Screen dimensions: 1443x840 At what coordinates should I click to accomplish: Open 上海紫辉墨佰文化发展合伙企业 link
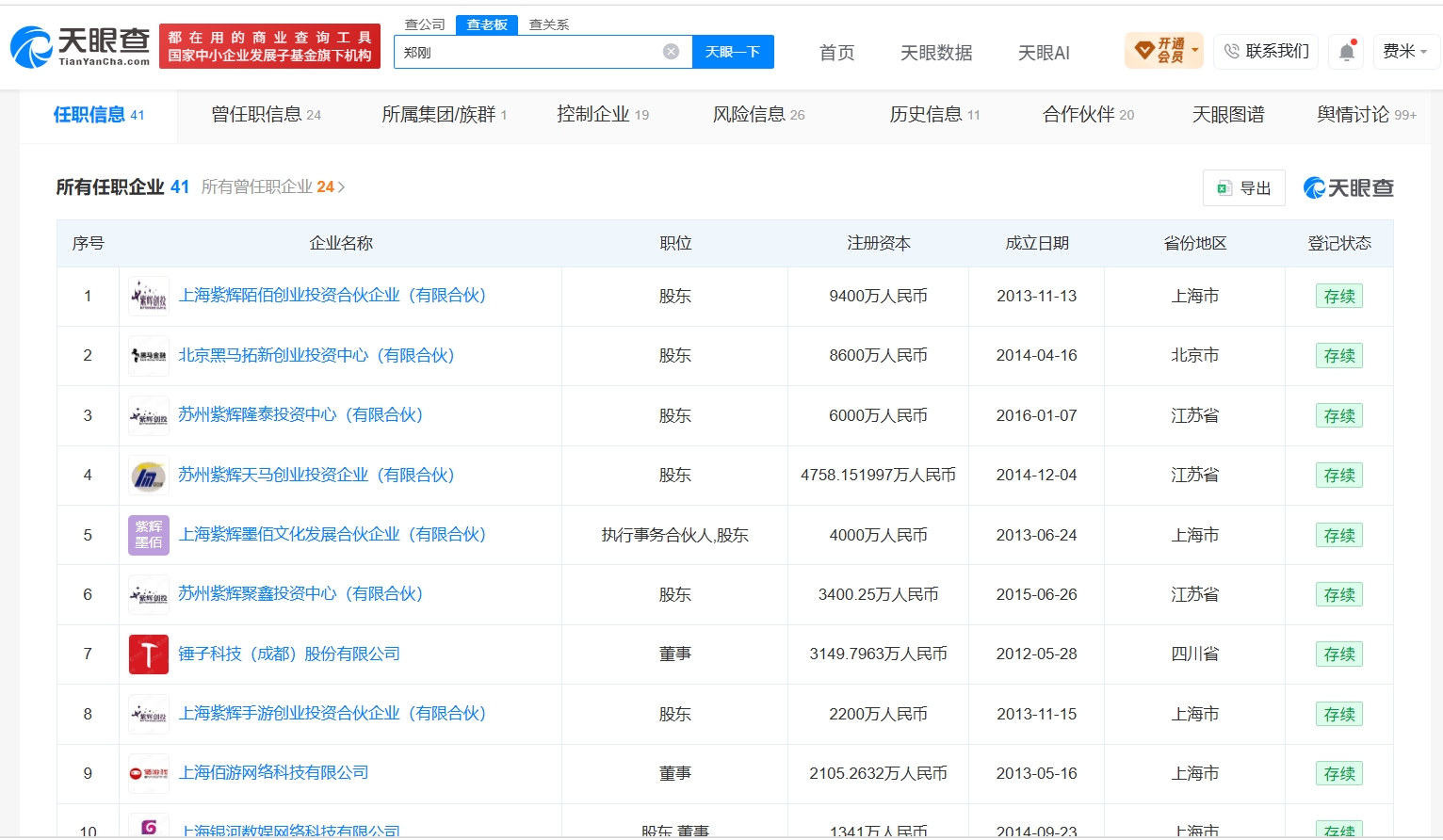(332, 535)
